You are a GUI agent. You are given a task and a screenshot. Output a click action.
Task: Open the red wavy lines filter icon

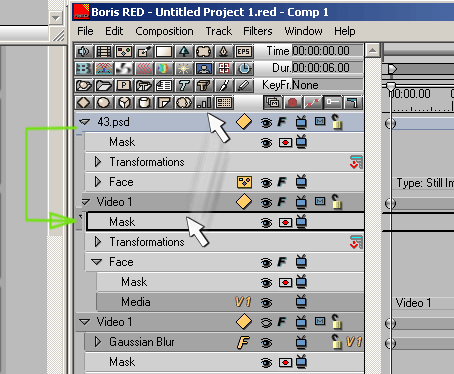[144, 68]
